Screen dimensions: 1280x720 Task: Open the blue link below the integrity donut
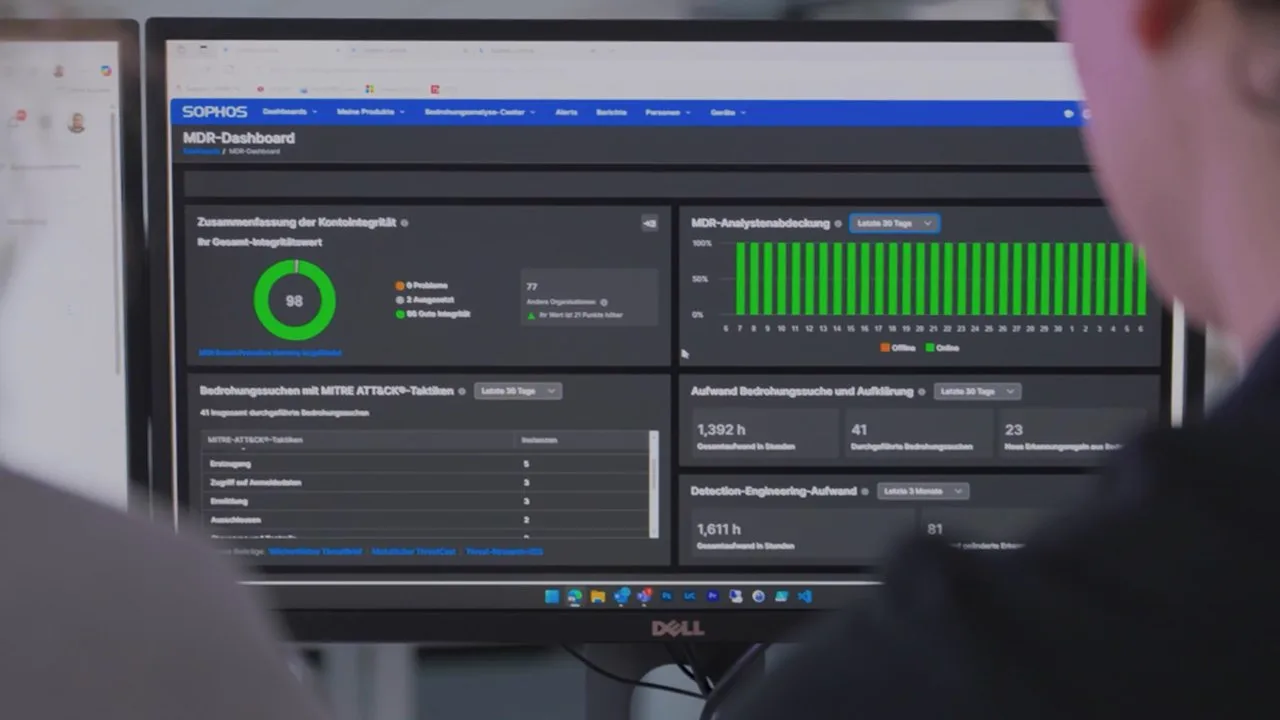coord(270,353)
